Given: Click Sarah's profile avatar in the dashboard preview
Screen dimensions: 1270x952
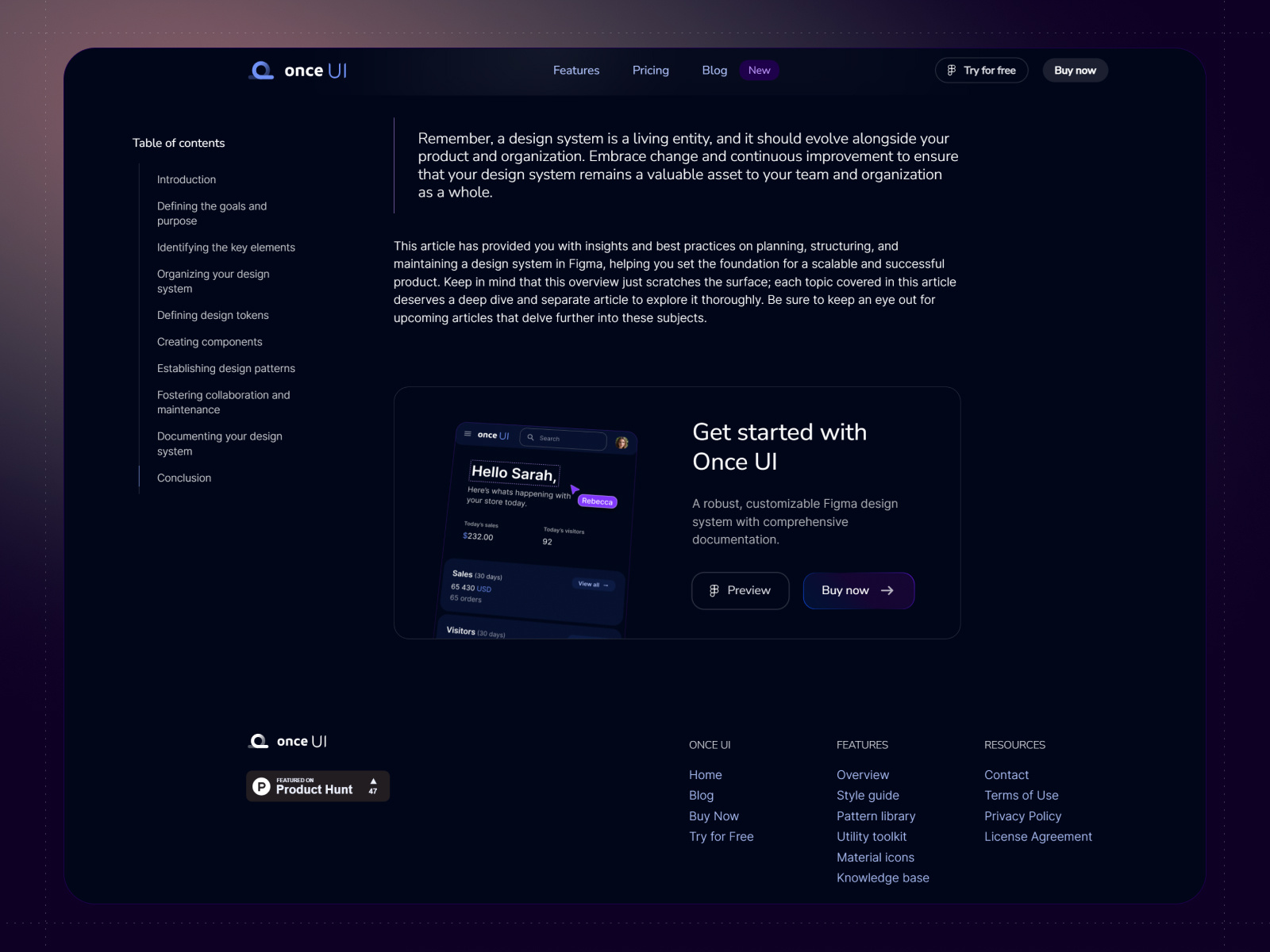Looking at the screenshot, I should click(622, 442).
